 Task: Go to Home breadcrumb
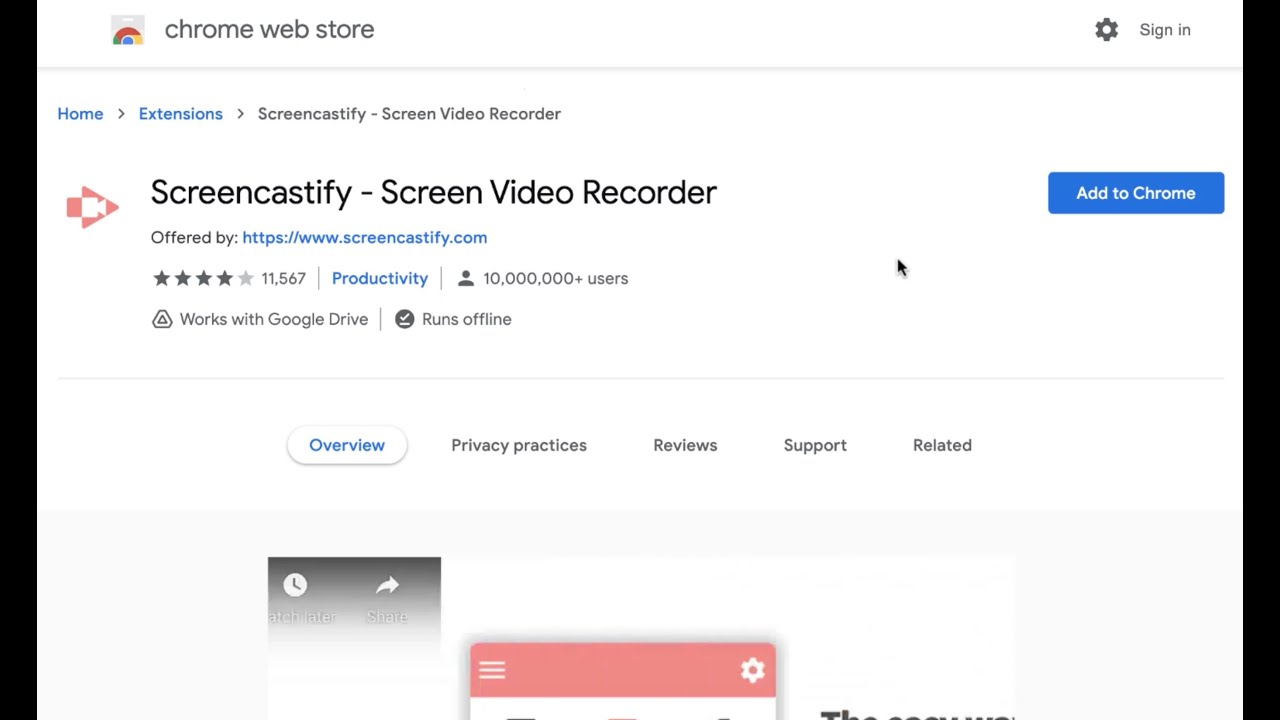click(x=80, y=114)
